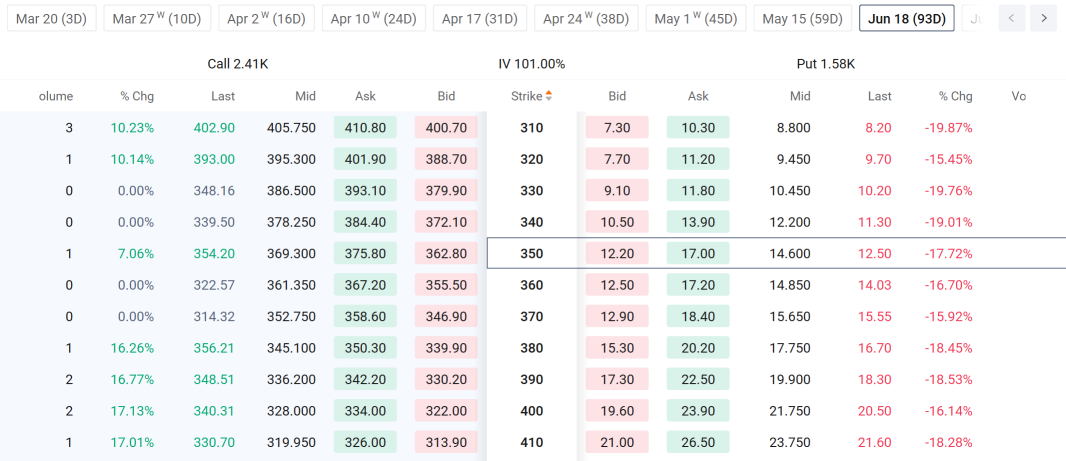This screenshot has height=461, width=1066.
Task: Click put Ask 17.00 at strike 350
Action: click(x=698, y=254)
